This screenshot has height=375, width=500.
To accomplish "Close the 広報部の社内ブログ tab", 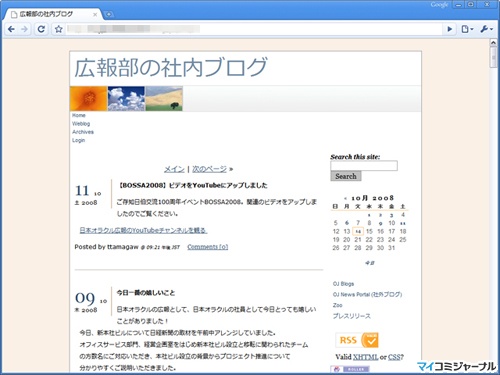I will (95, 14).
